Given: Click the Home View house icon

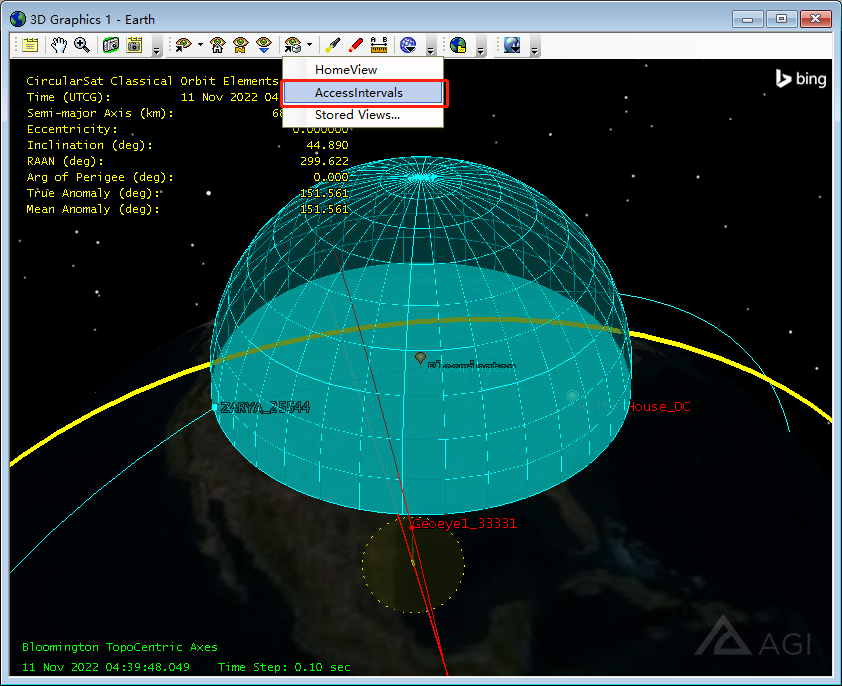Looking at the screenshot, I should click(217, 45).
